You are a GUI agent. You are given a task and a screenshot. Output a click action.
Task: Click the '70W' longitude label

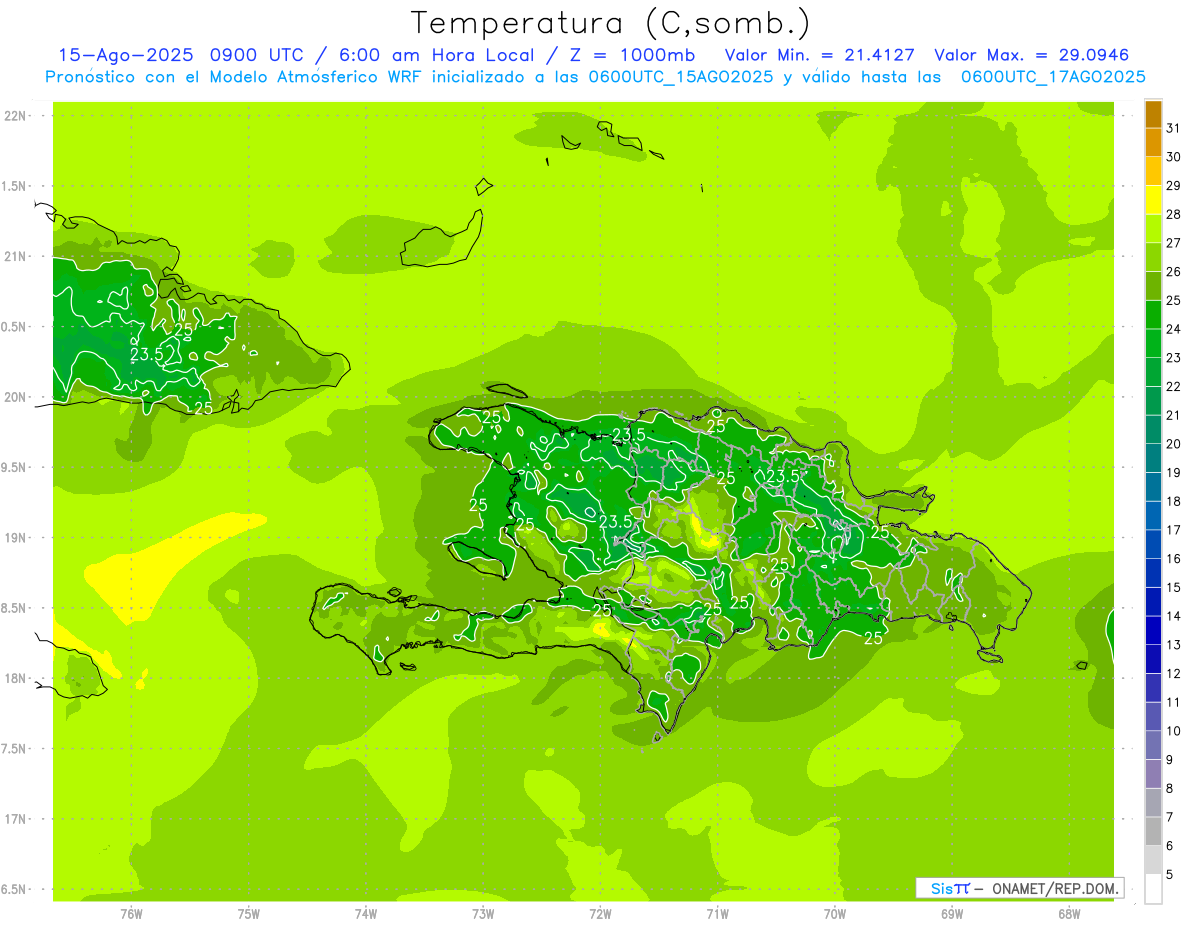[835, 914]
